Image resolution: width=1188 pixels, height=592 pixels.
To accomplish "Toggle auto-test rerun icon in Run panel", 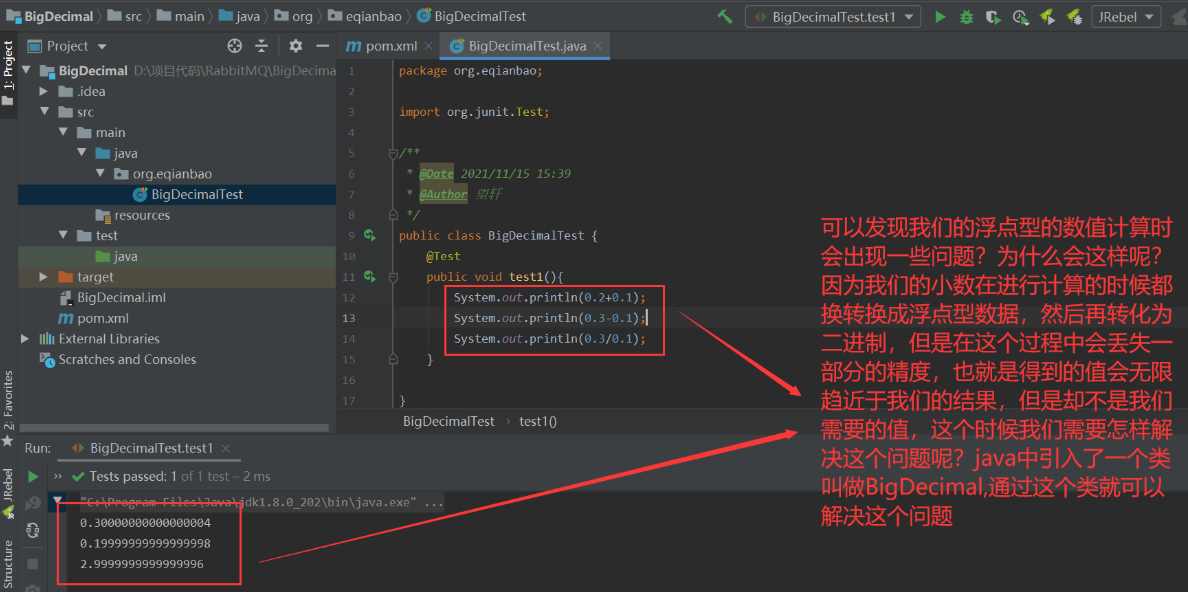I will coord(33,530).
